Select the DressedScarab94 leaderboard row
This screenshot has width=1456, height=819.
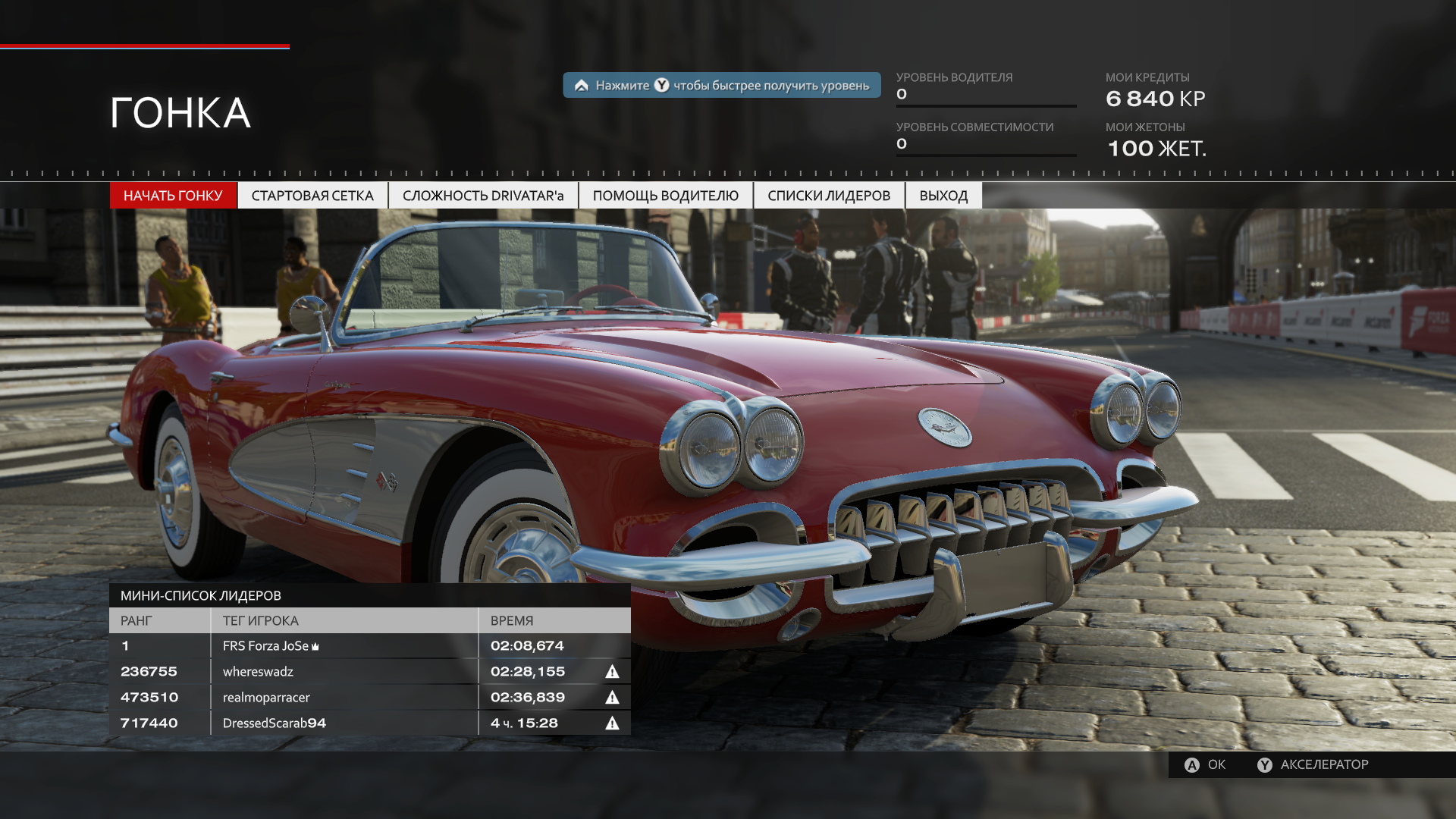click(369, 723)
